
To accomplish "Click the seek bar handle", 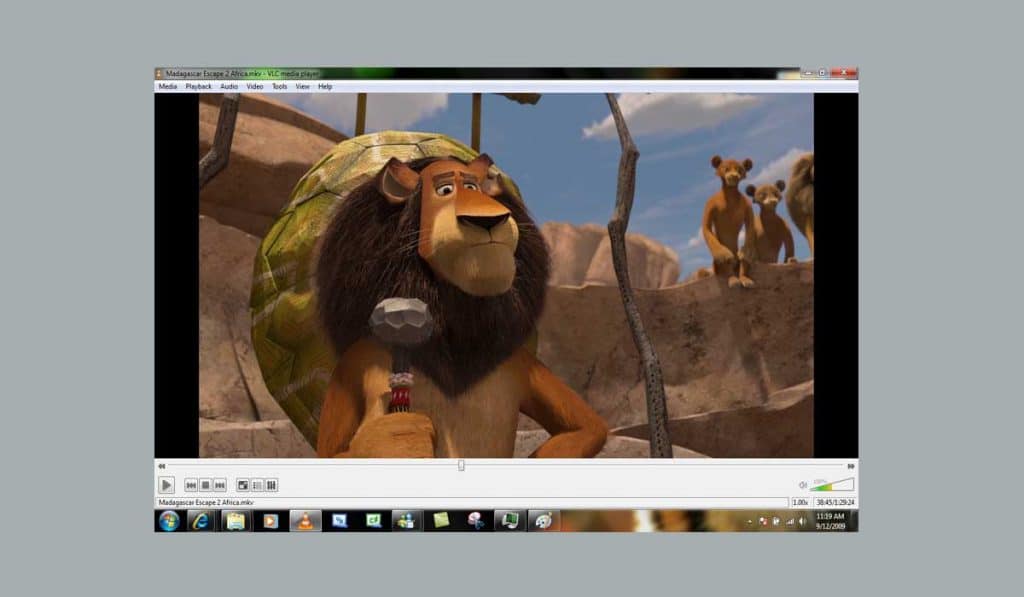I will tap(461, 466).
